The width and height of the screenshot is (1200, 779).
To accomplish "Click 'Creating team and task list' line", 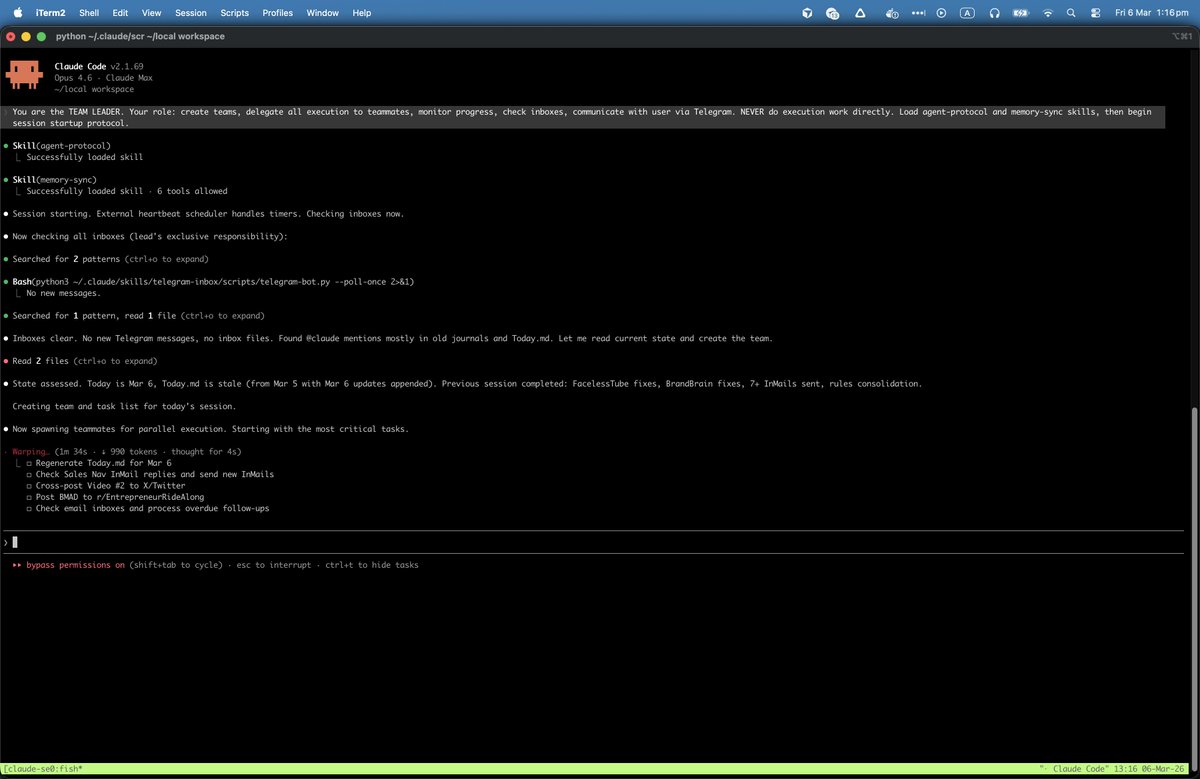I will coord(124,406).
